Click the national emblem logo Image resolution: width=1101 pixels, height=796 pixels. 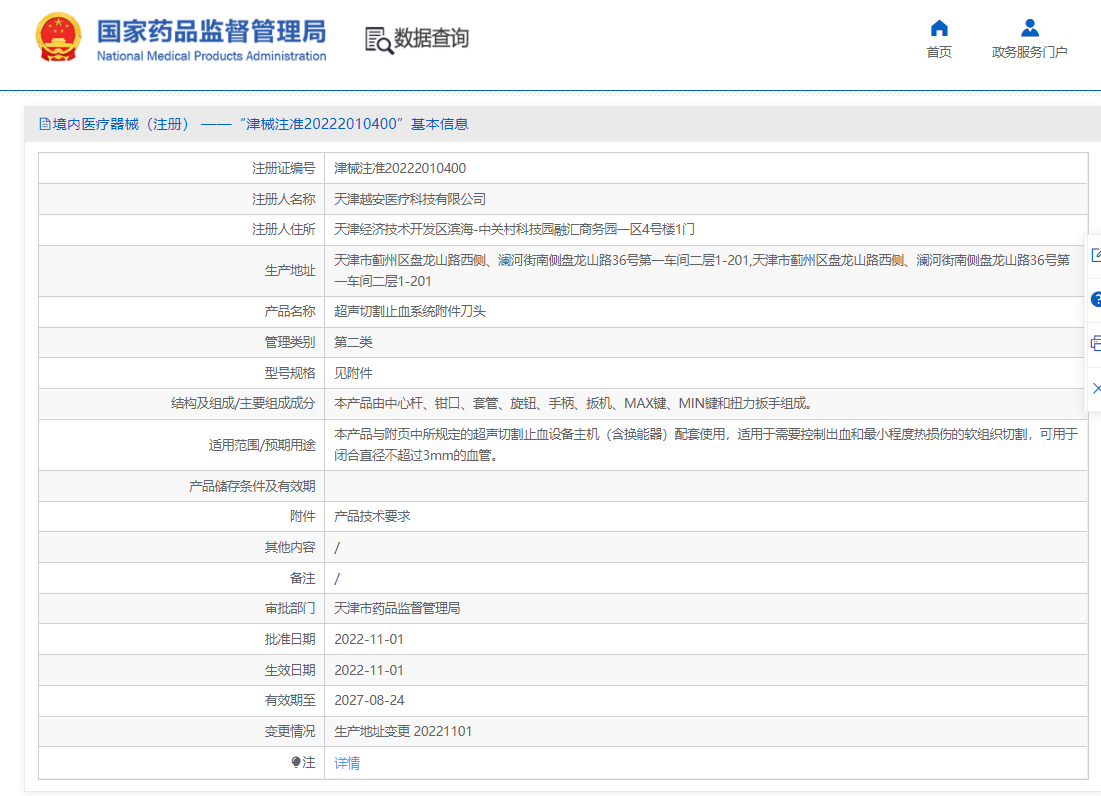point(58,37)
